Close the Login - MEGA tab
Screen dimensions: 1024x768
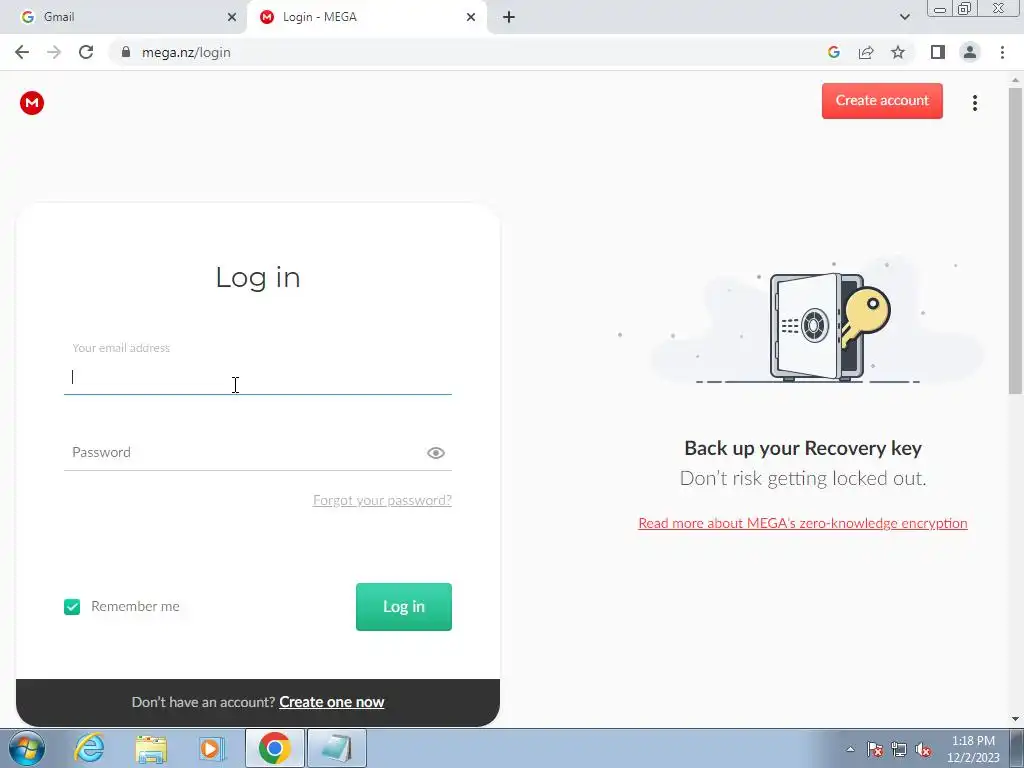click(470, 17)
